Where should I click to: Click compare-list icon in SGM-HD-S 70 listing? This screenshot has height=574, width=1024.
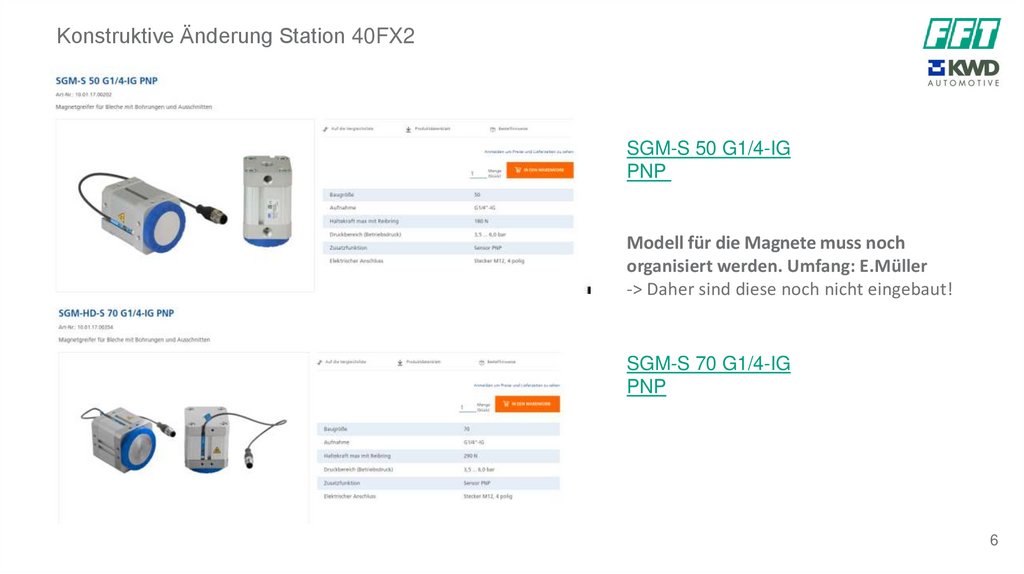click(x=318, y=362)
